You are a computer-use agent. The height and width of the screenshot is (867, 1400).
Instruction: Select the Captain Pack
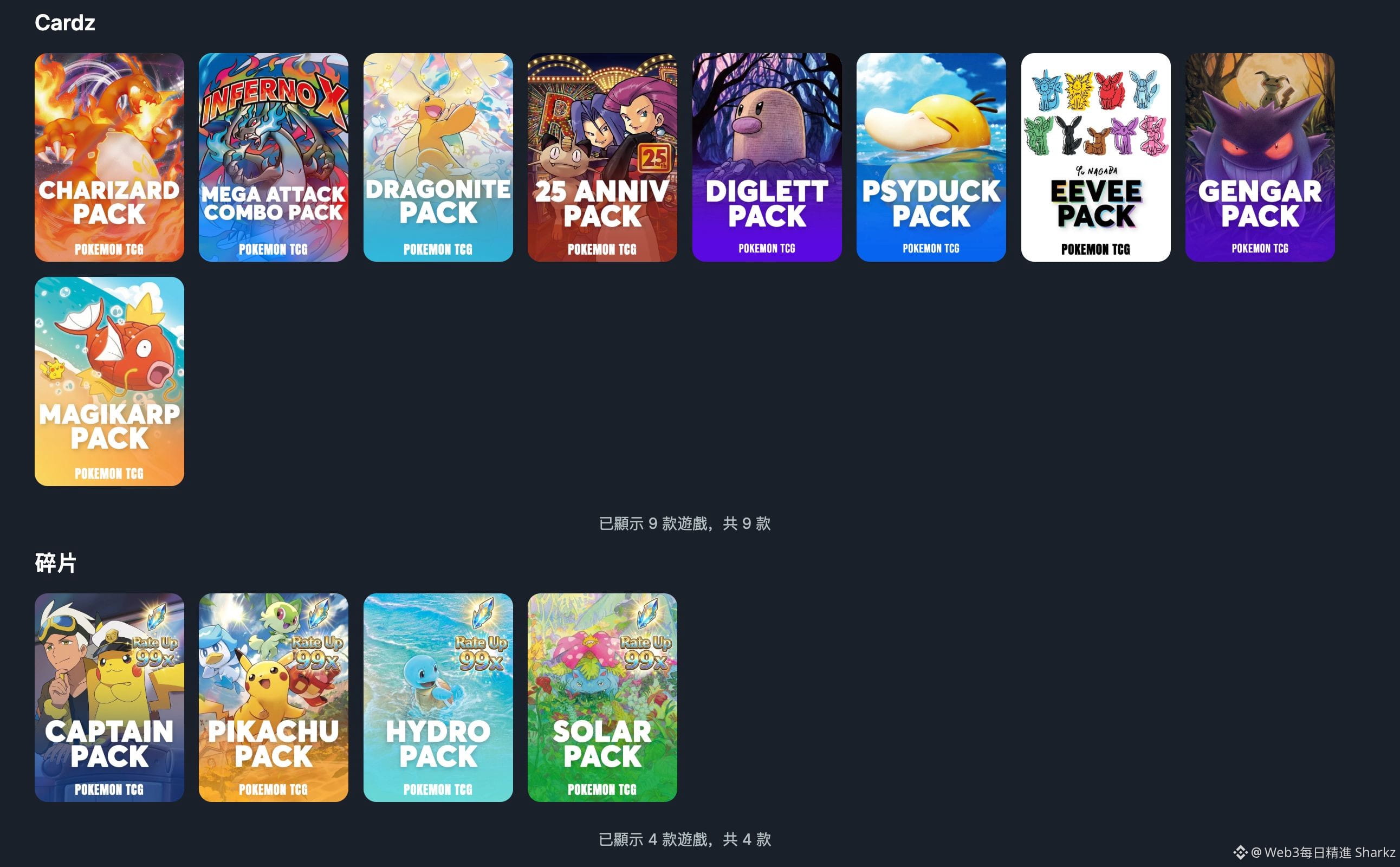[109, 697]
